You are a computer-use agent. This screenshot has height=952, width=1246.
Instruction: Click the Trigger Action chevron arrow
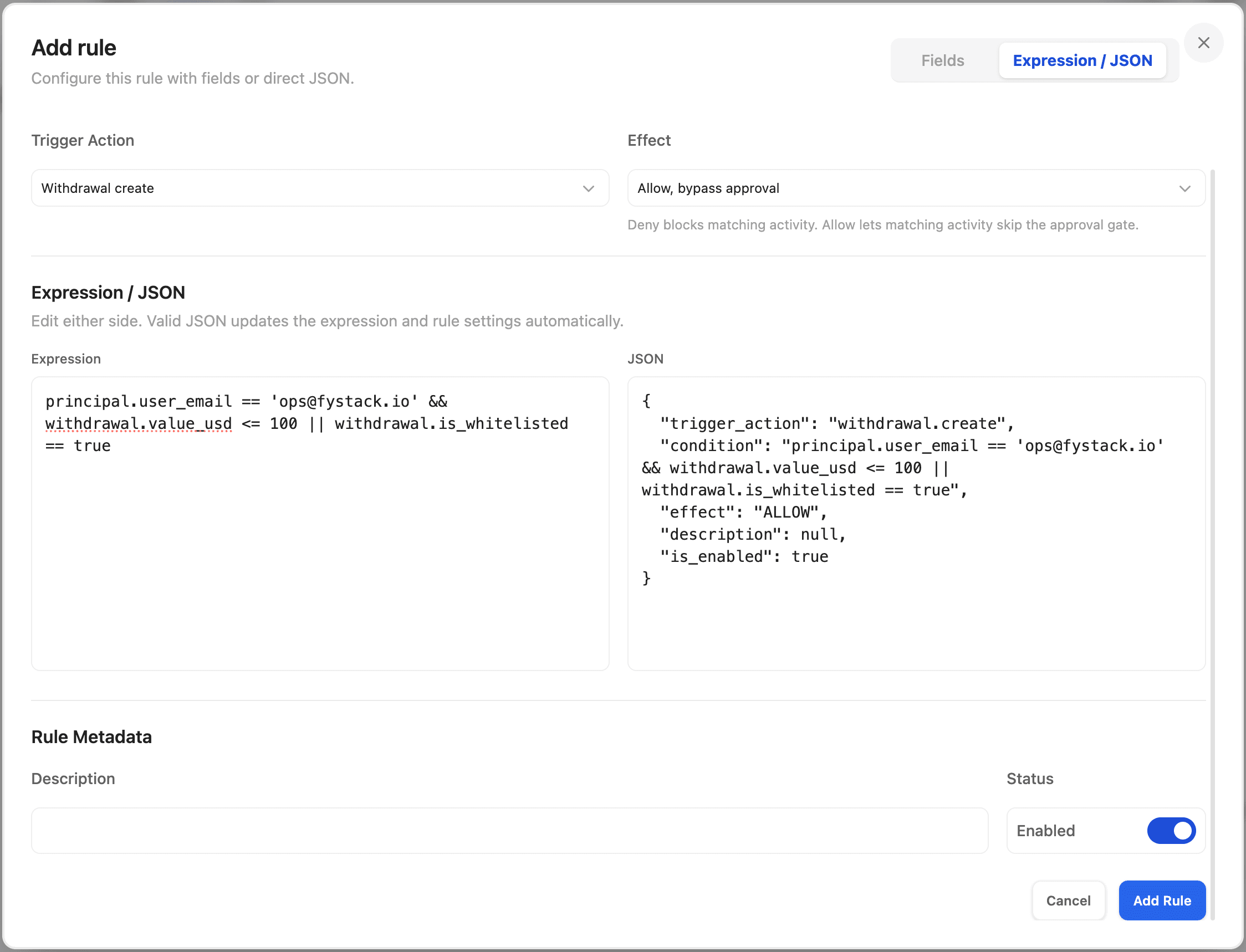coord(589,188)
